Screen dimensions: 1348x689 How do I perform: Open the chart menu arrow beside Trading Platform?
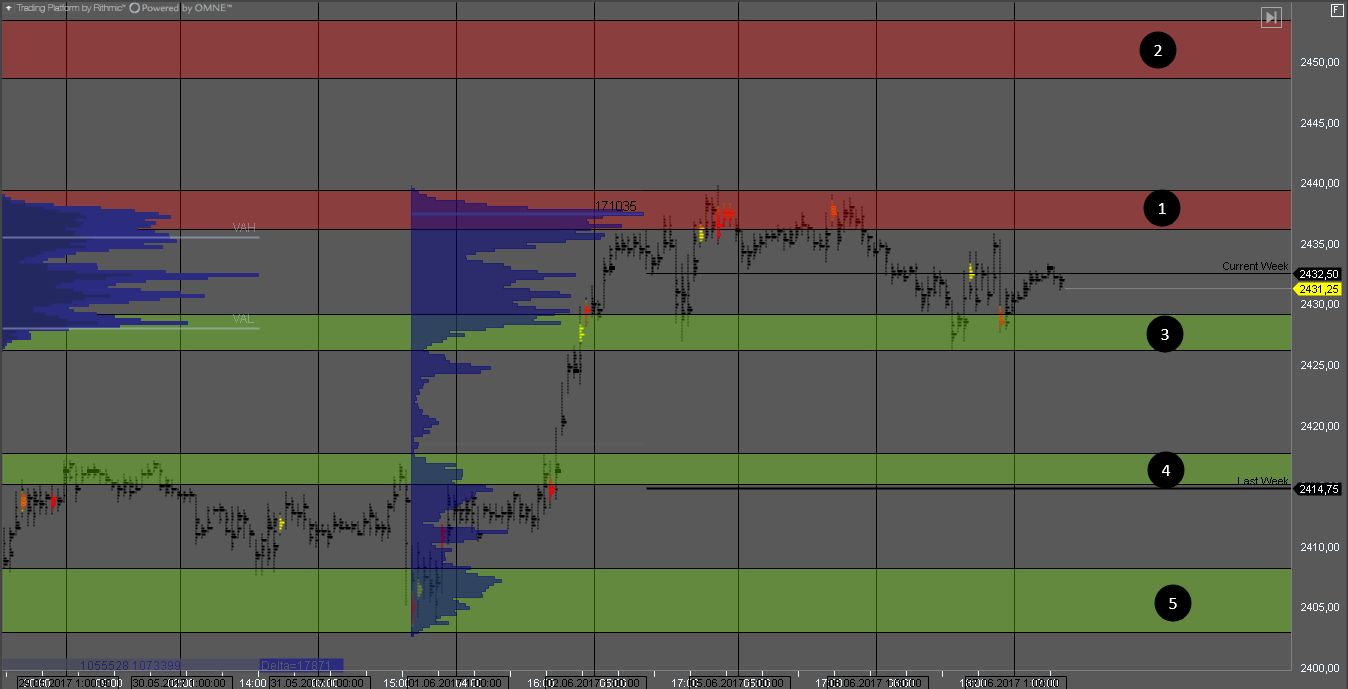pos(9,8)
